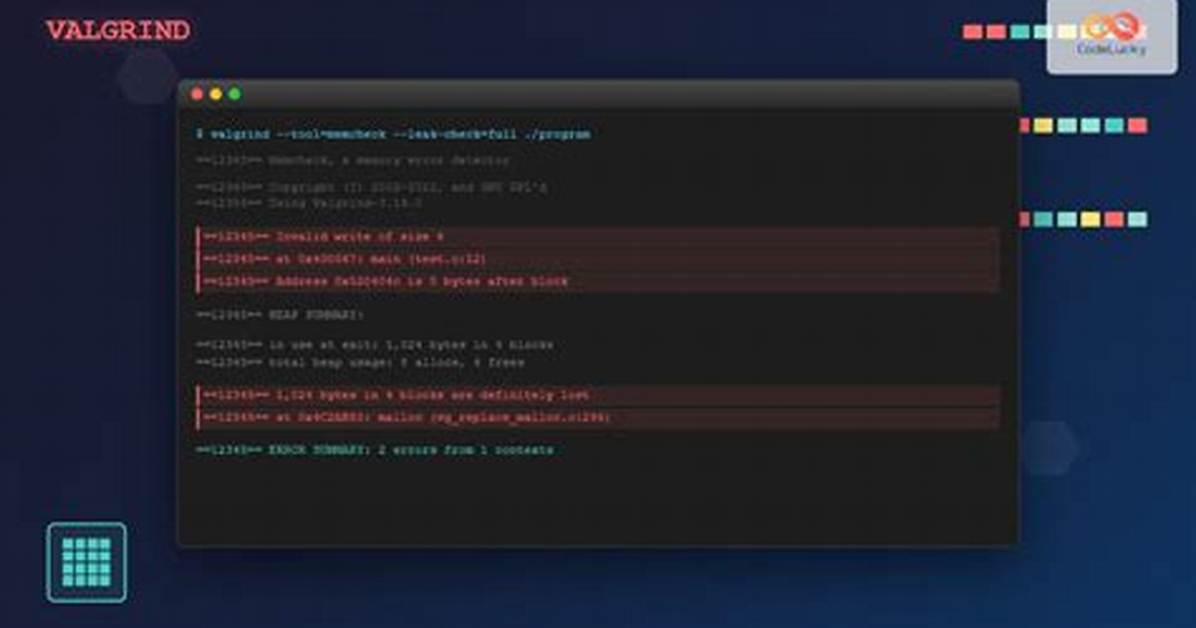Click the VALGRIND title heading

coord(118,31)
